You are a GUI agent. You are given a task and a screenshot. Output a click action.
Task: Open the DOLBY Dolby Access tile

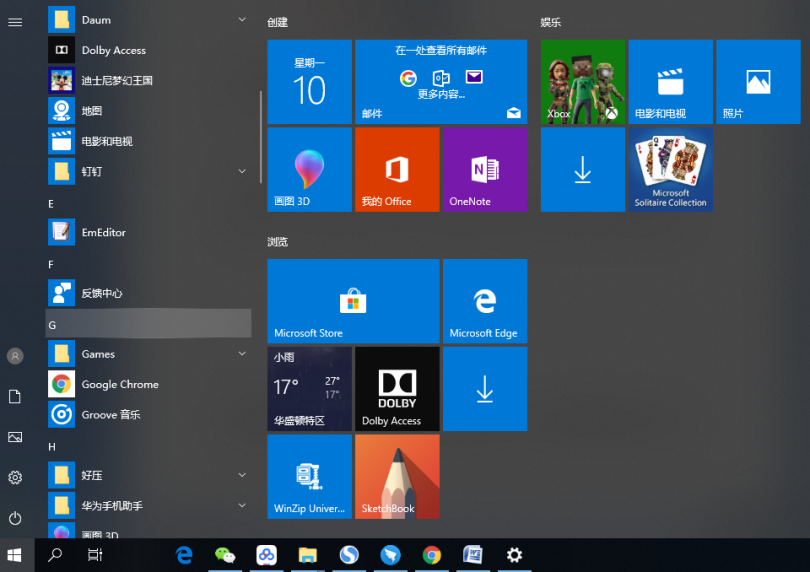click(397, 389)
